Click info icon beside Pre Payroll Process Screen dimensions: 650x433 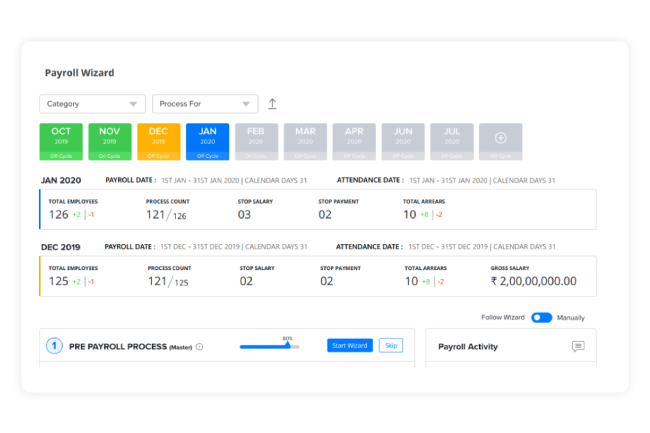coord(199,347)
